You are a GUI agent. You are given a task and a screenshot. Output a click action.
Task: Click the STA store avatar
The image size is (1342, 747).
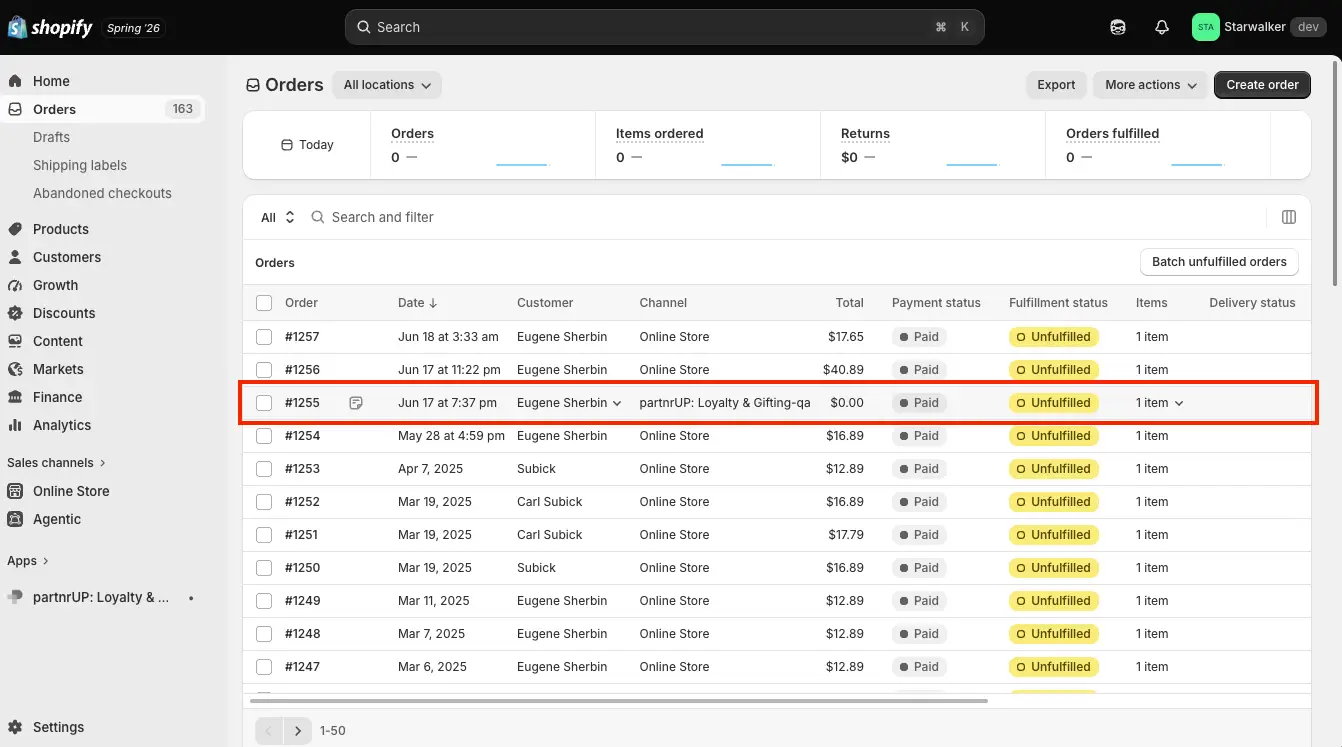(1205, 27)
